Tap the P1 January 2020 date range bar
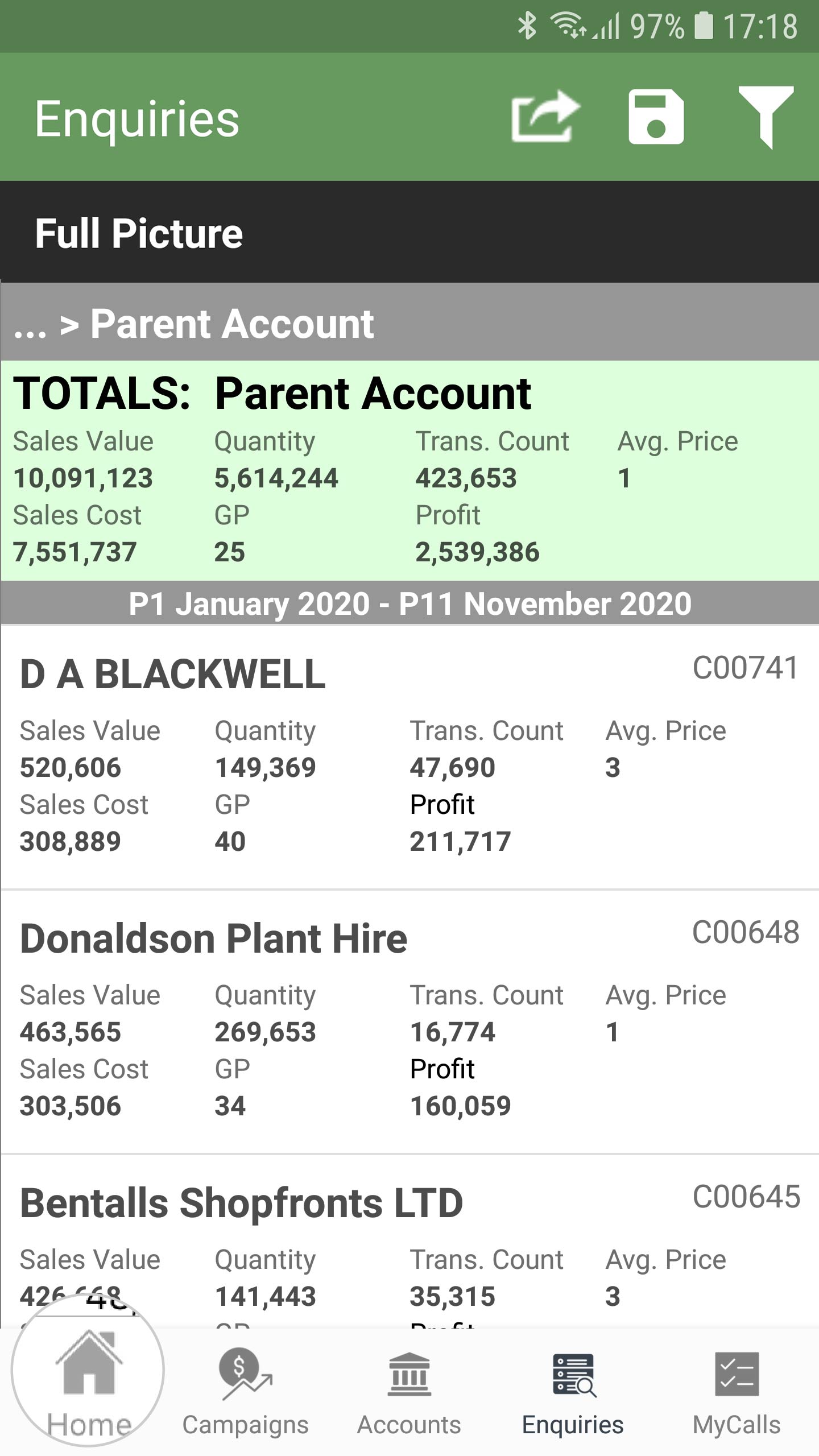 (x=409, y=603)
